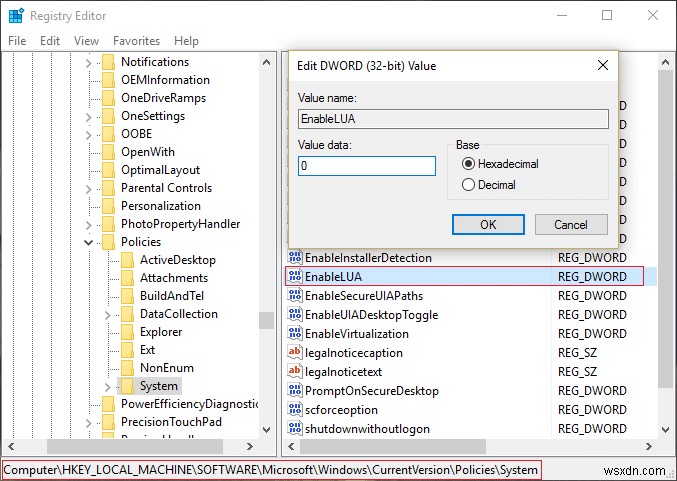Select the legalnoticetext value name
The width and height of the screenshot is (677, 481).
343,372
